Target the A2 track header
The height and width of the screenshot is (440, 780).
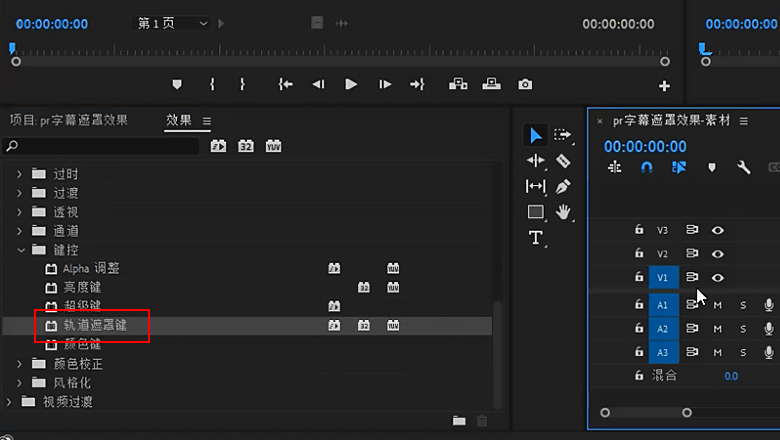[664, 329]
